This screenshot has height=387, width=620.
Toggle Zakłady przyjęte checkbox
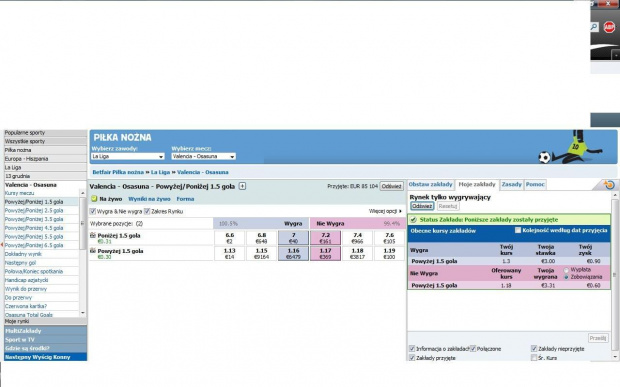412,358
